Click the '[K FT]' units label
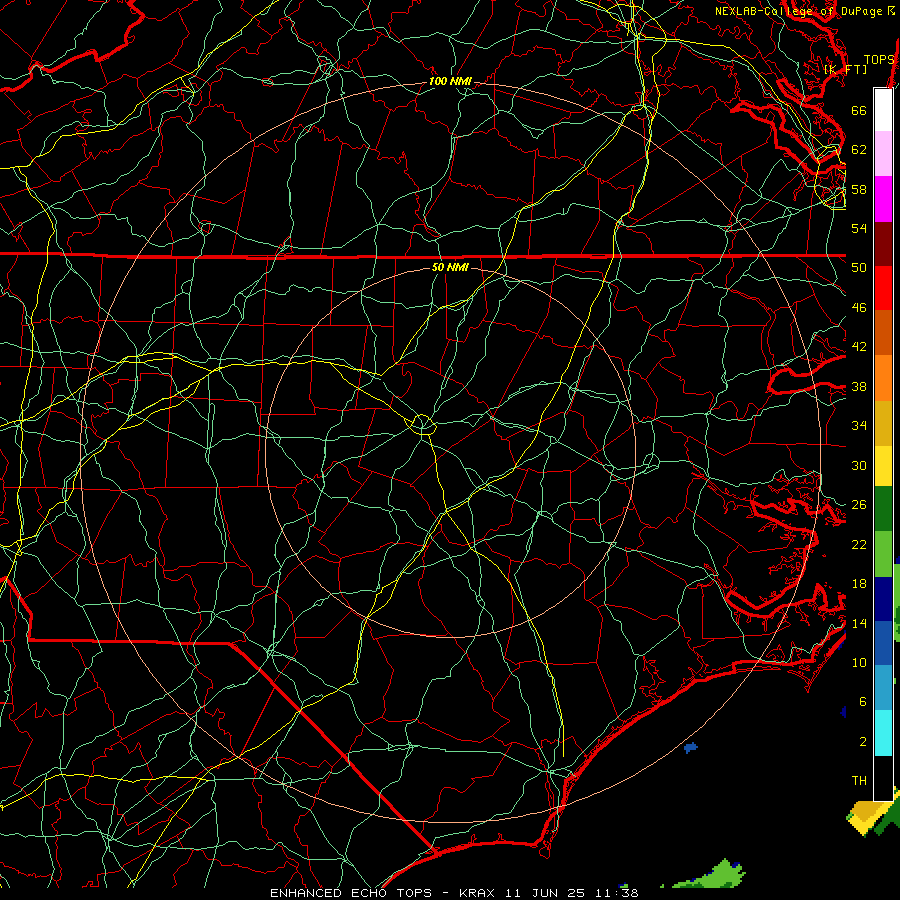900x900 pixels. [845, 69]
